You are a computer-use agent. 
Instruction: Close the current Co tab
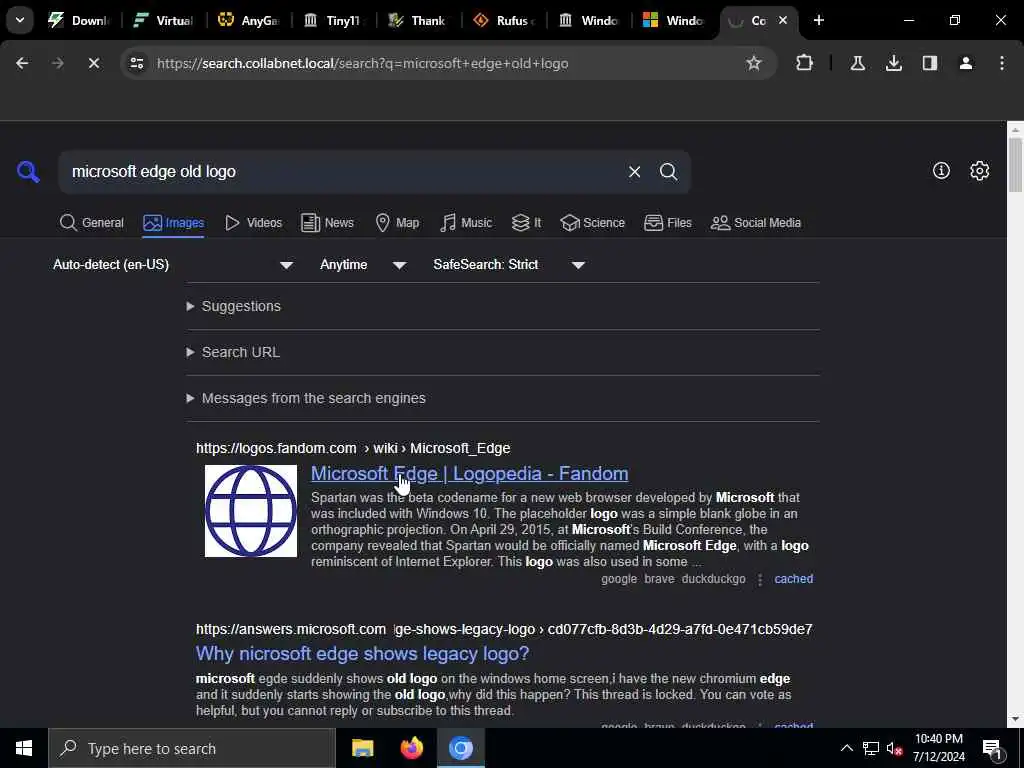[782, 20]
